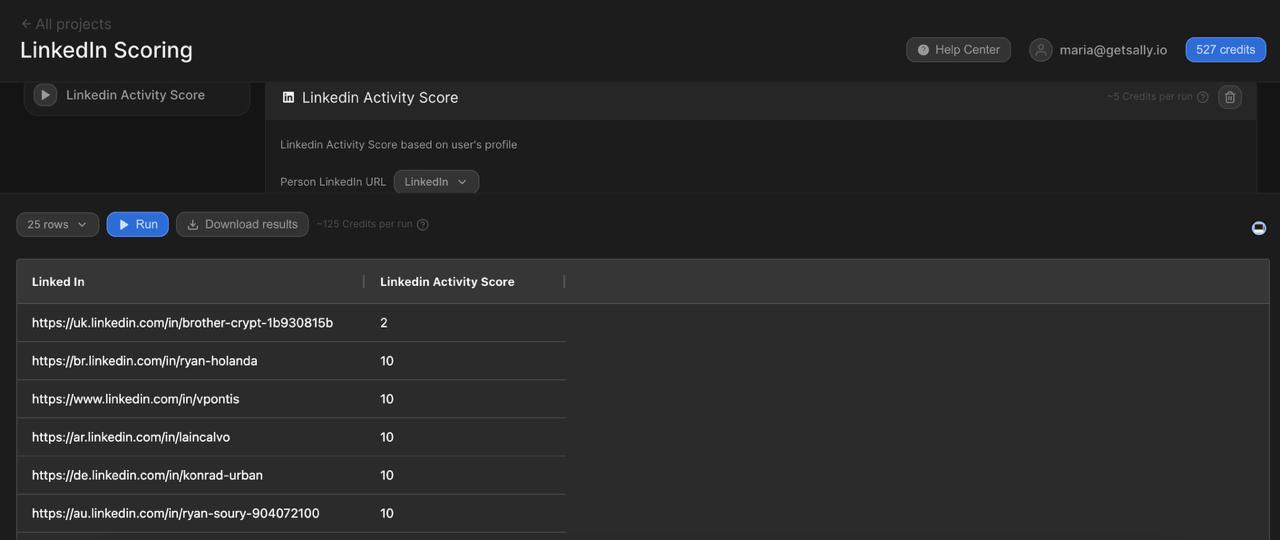The width and height of the screenshot is (1280, 540).
Task: Select the konrad-urban URL cell
Action: (x=190, y=475)
